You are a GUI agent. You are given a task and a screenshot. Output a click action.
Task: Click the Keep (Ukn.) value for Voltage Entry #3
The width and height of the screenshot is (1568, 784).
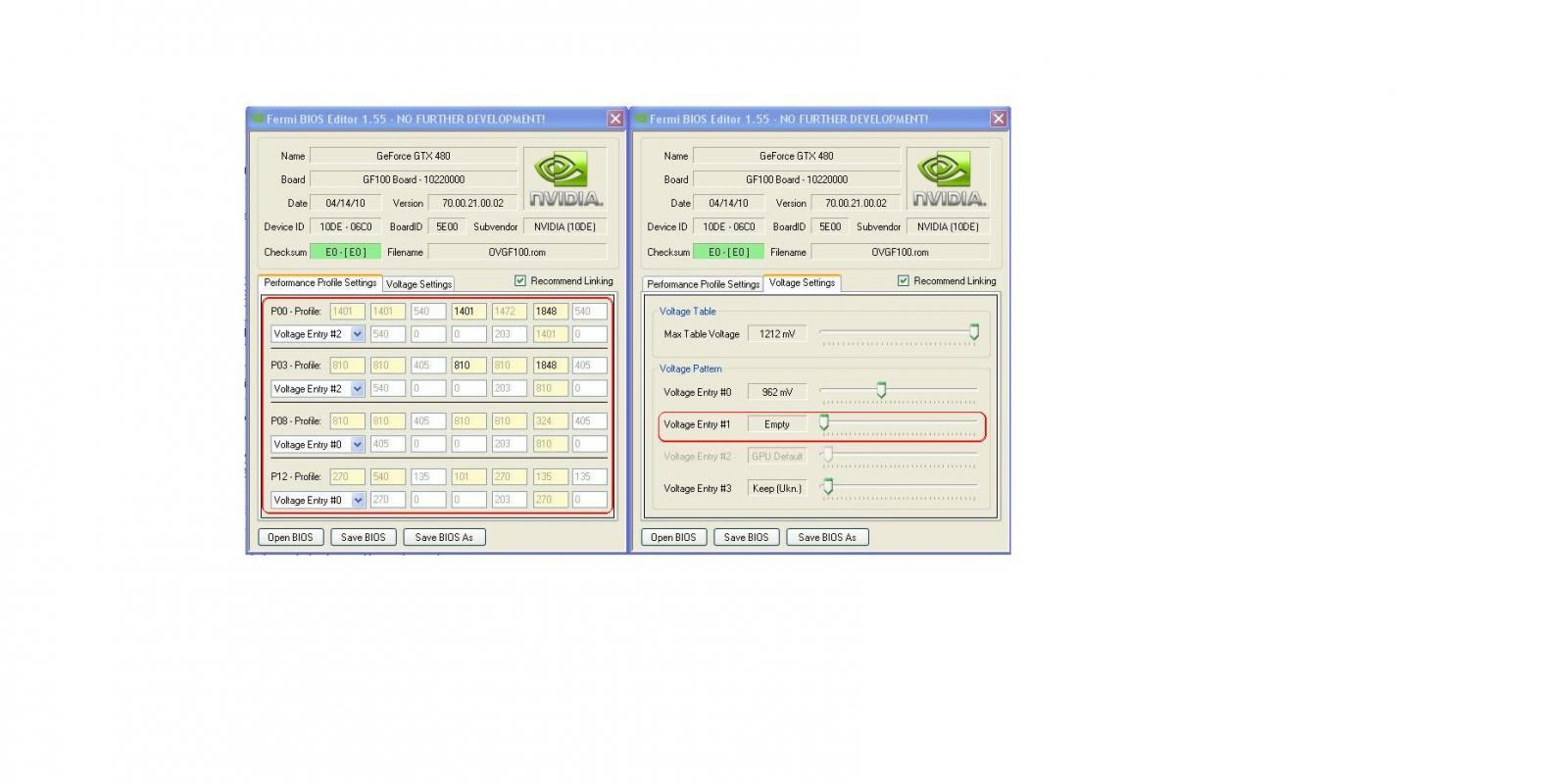tap(777, 488)
